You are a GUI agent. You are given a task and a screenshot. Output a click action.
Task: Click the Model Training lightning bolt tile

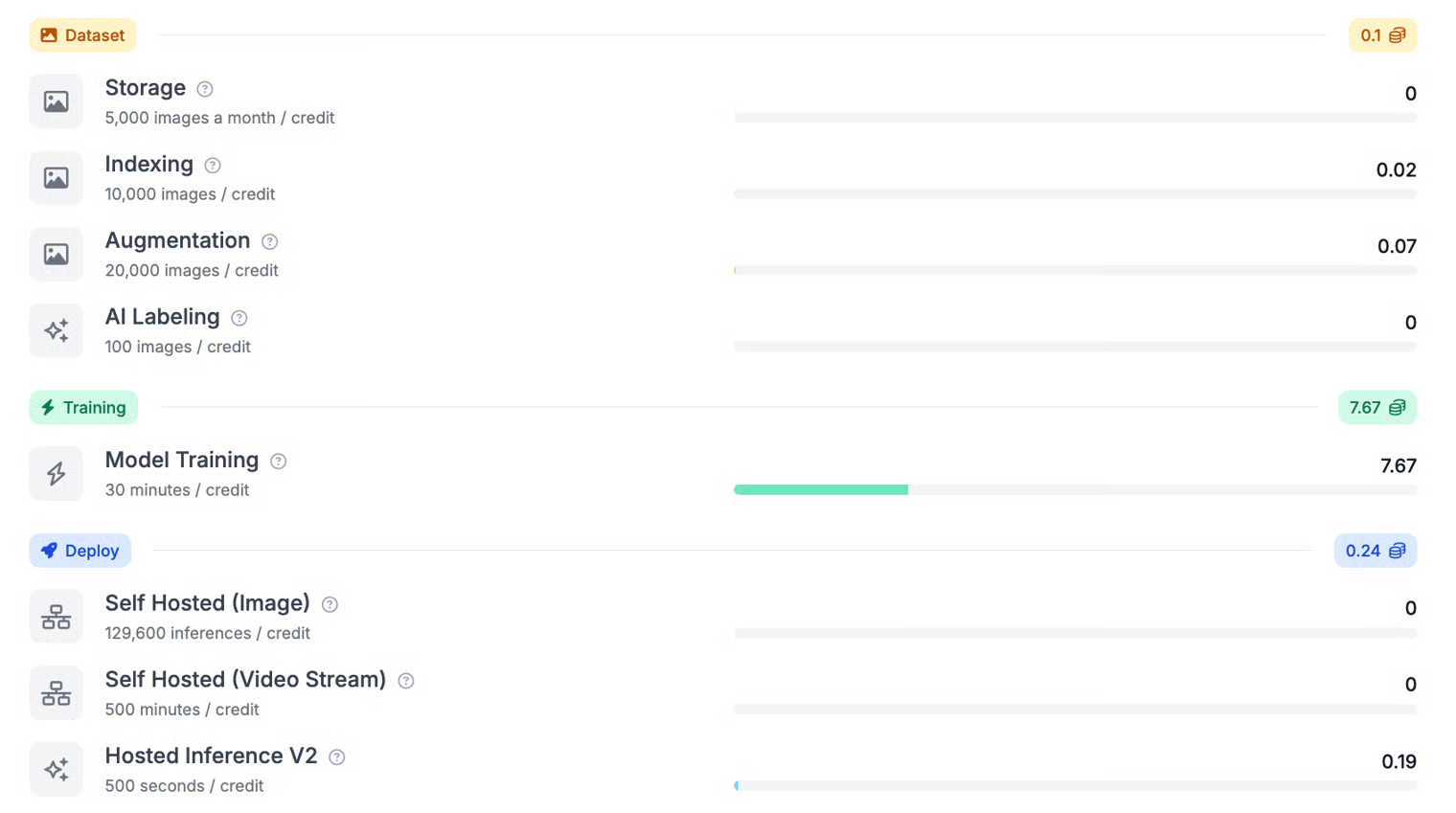[x=57, y=474]
